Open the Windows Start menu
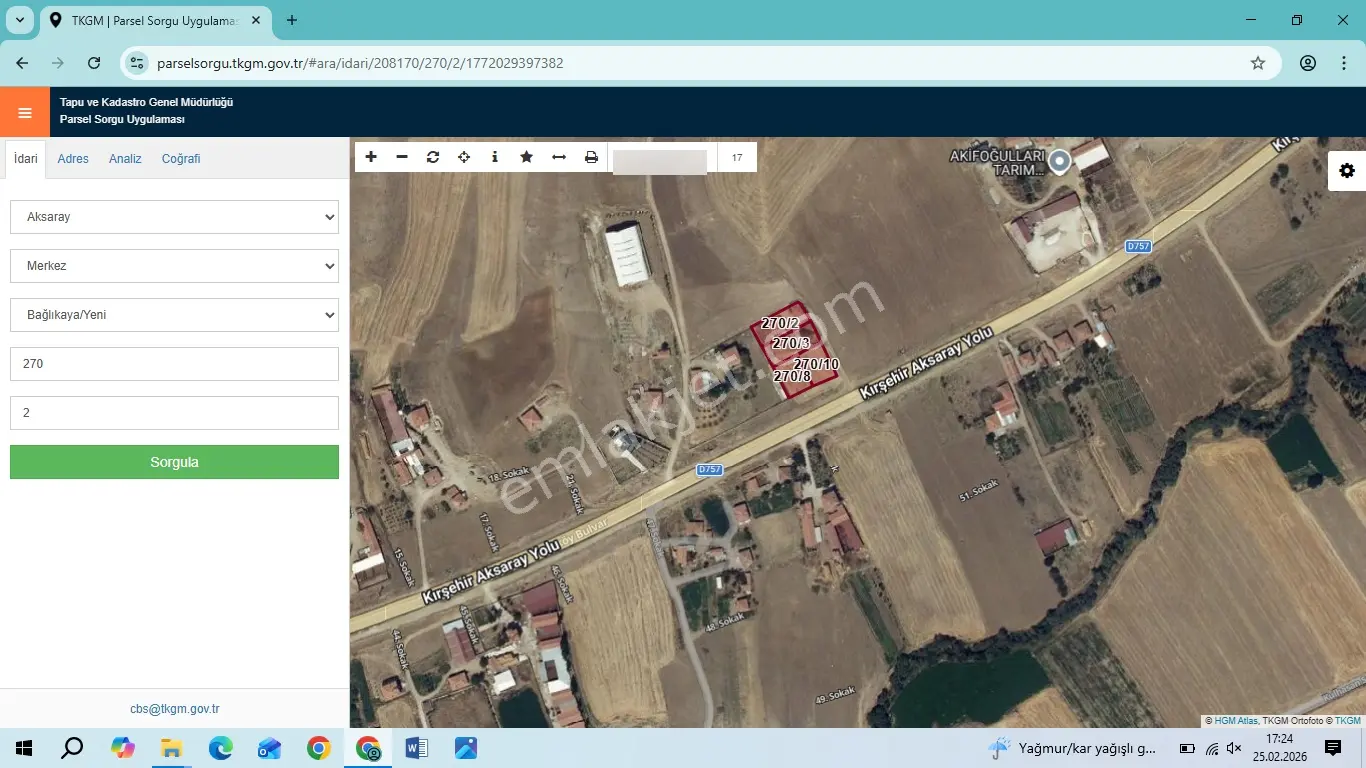1366x768 pixels. coord(24,748)
